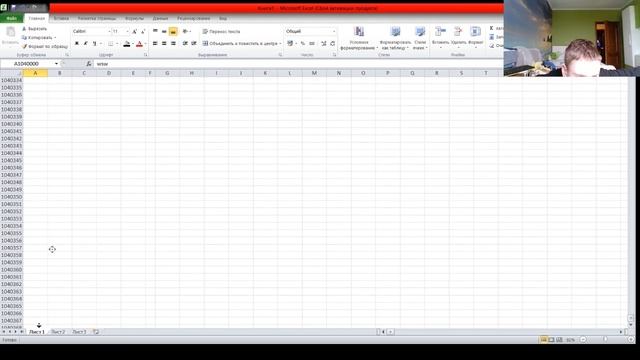This screenshot has width=640, height=360.
Task: Click the zoom slider in the status bar
Action: tap(605, 340)
